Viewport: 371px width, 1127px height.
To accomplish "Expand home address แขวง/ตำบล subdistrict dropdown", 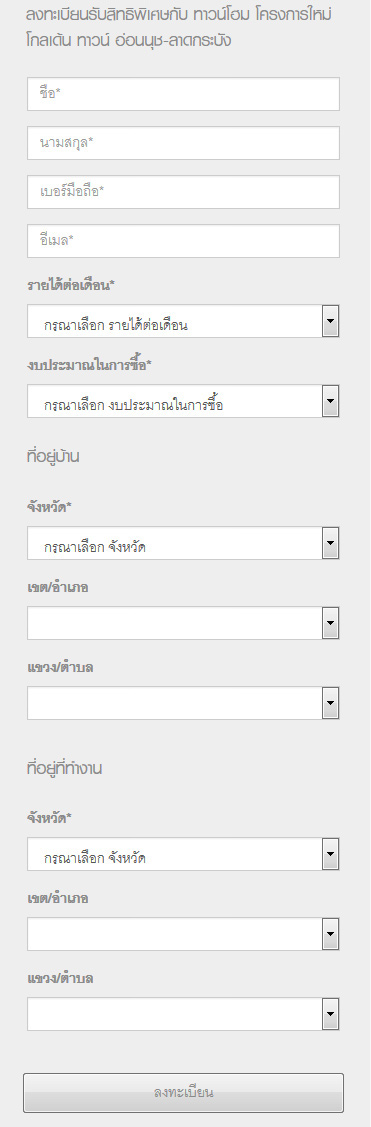I will point(183,703).
